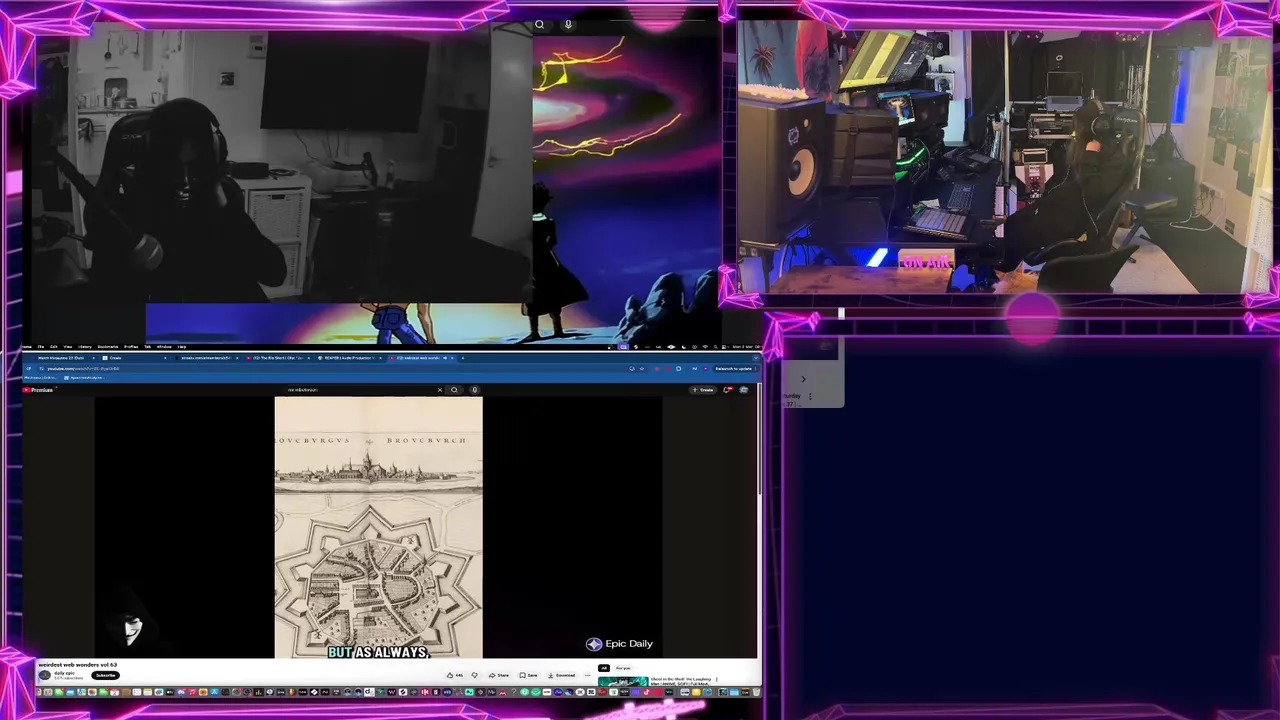Screen dimensions: 1280x720
Task: Open the History menu
Action: click(x=85, y=347)
